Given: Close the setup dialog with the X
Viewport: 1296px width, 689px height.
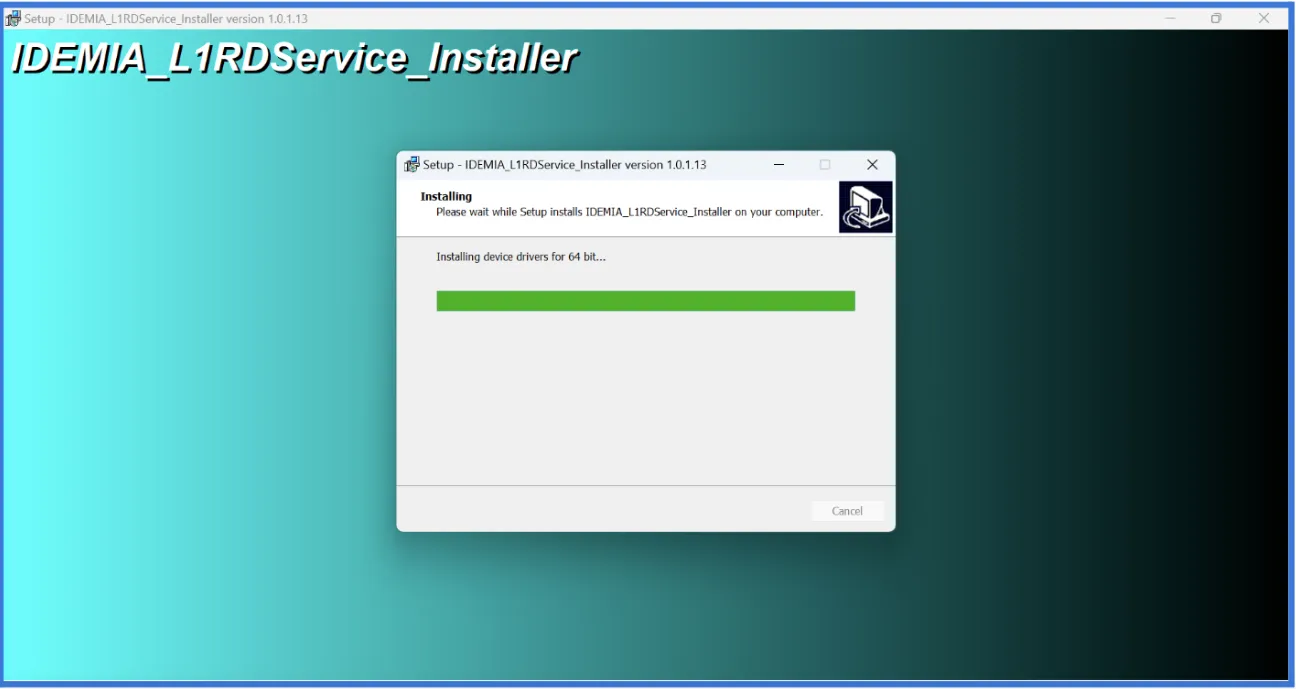Looking at the screenshot, I should point(872,165).
